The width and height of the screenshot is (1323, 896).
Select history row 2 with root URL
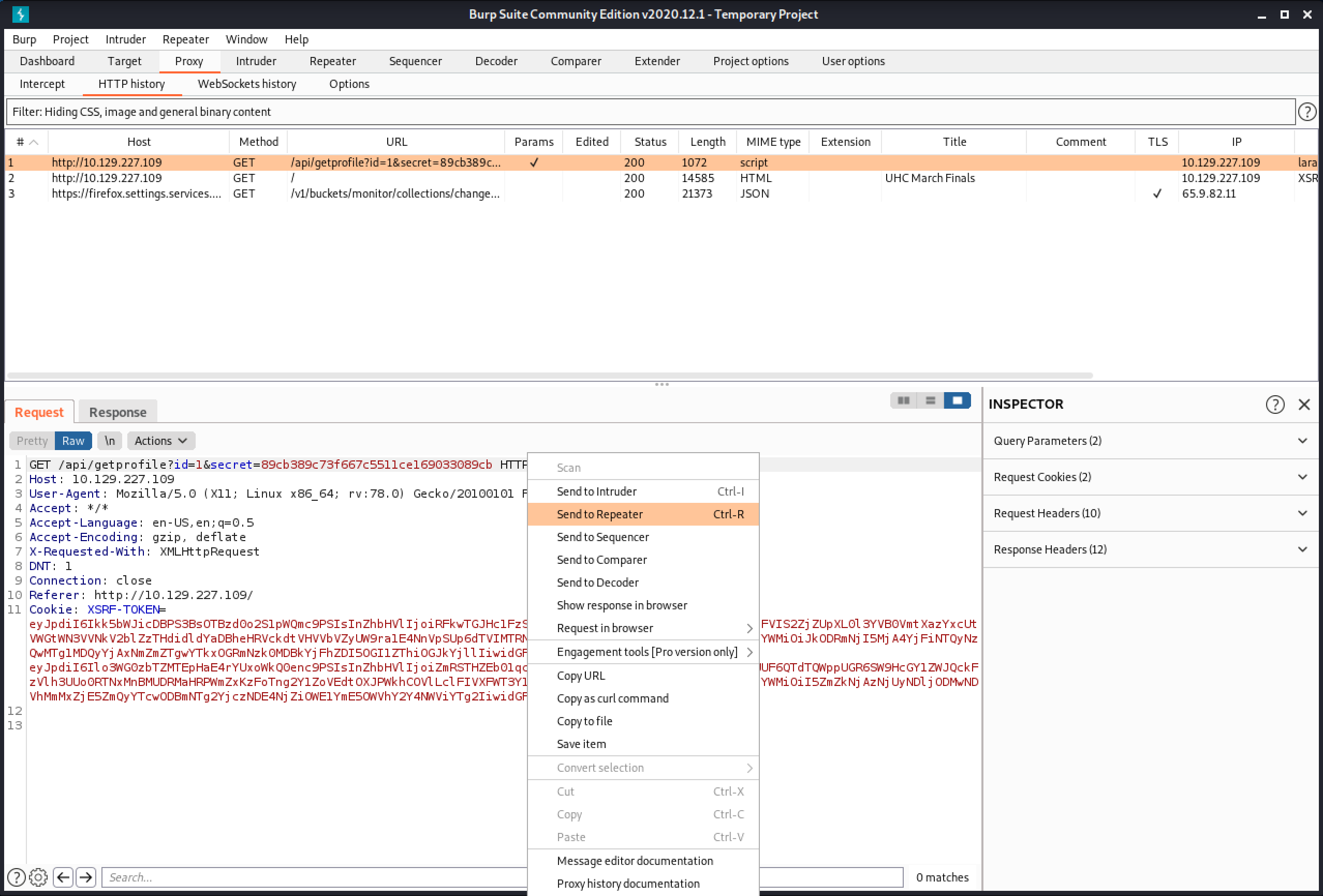(x=660, y=178)
